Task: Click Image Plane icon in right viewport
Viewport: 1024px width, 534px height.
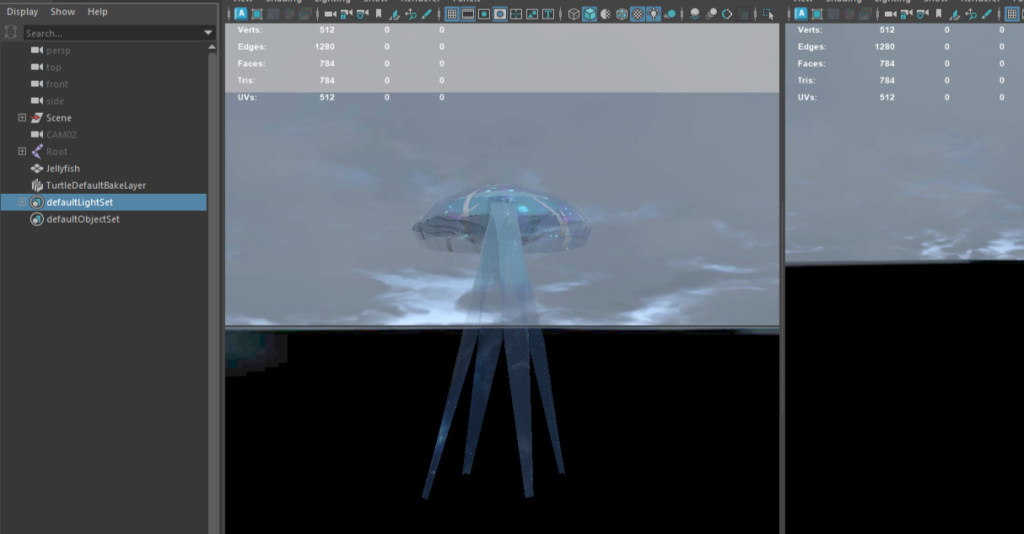Action: point(955,14)
